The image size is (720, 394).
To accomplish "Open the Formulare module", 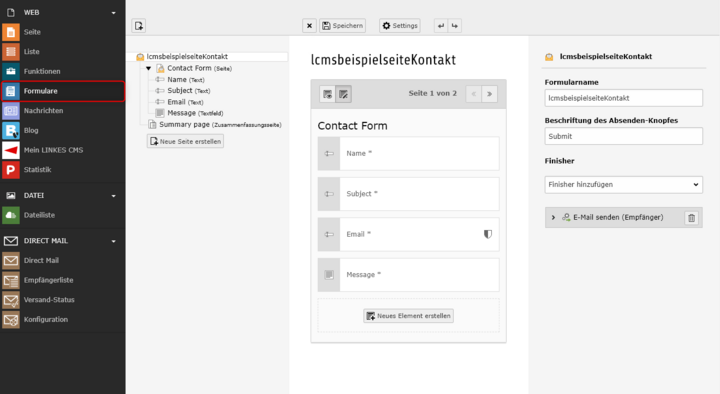I will [62, 91].
